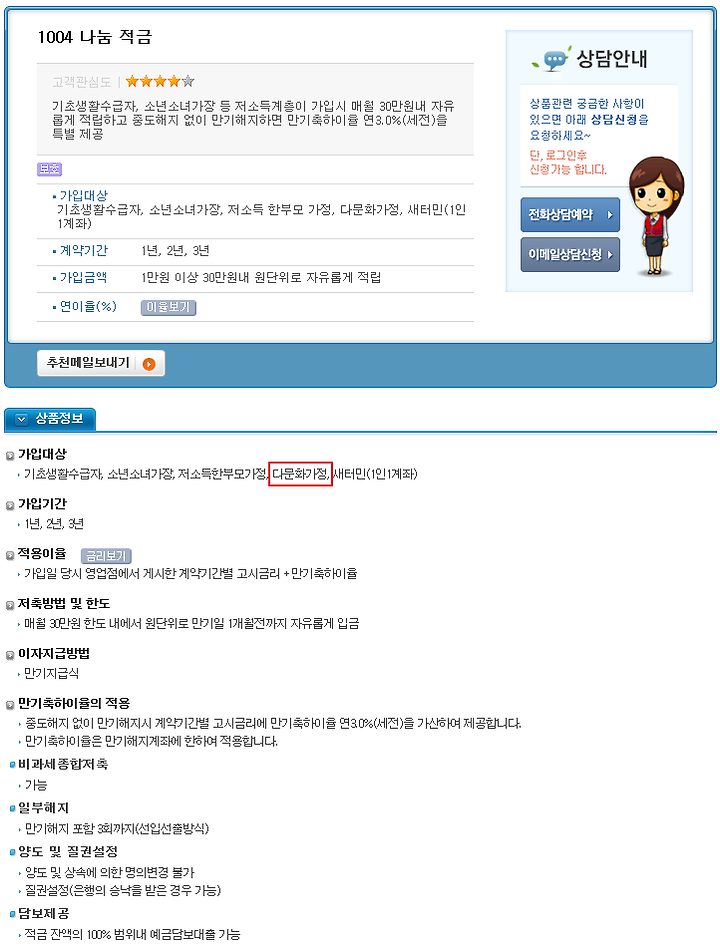Screen dimensions: 720x951
Task: Click the speech bubble icon by 상담안내
Action: click(551, 59)
